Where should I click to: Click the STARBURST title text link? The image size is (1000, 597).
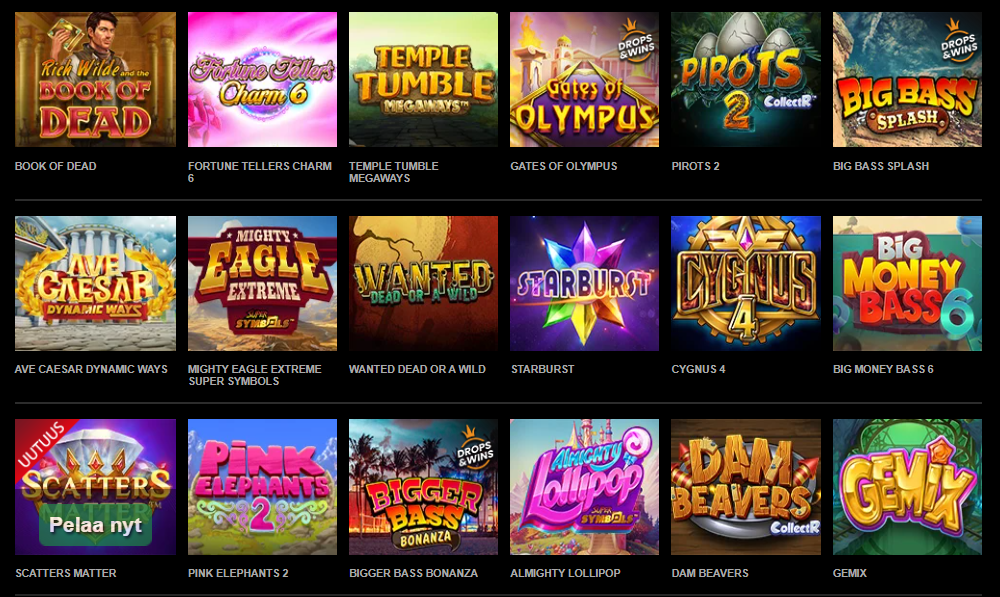pyautogui.click(x=542, y=369)
